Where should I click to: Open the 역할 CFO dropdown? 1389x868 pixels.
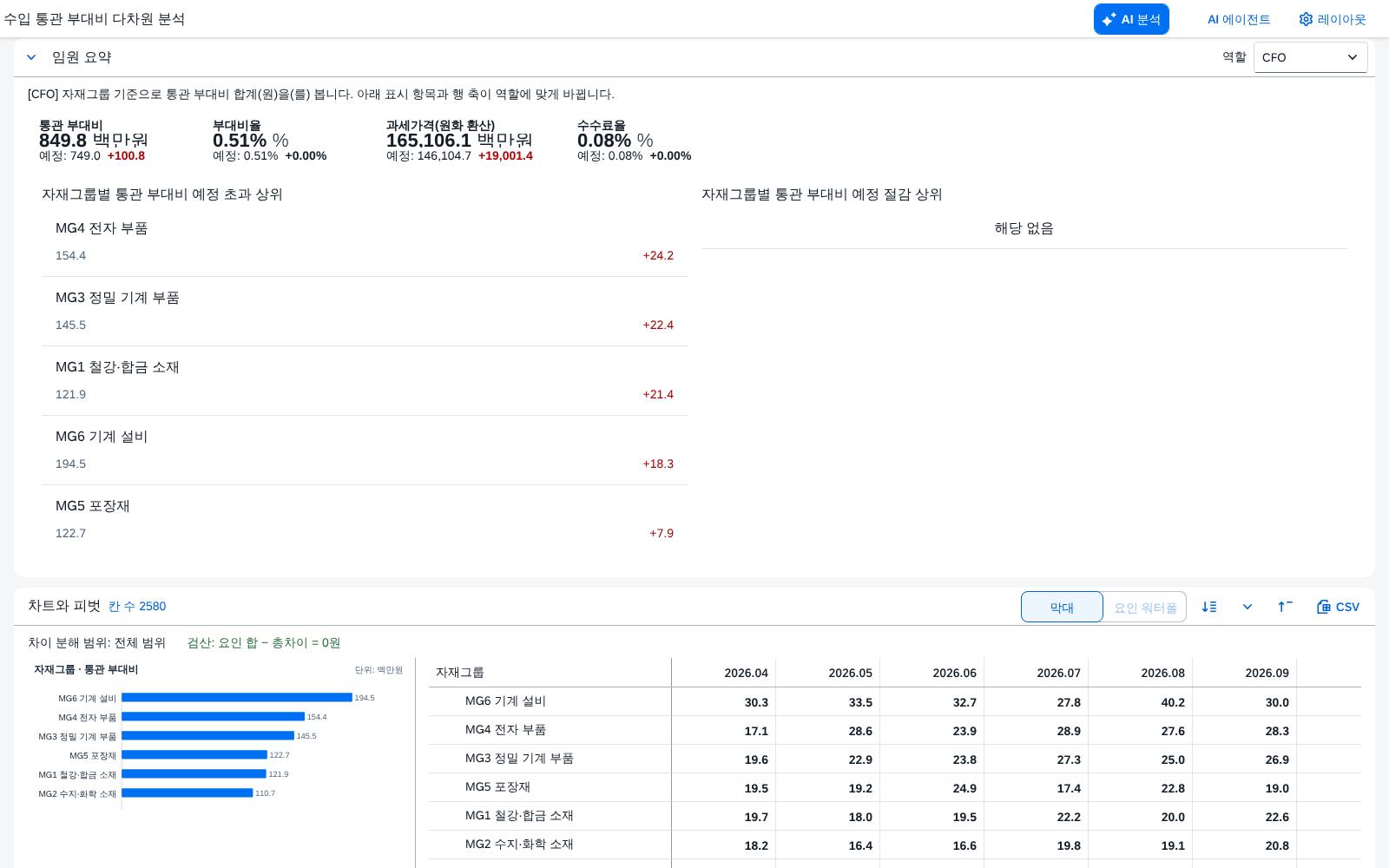1310,57
